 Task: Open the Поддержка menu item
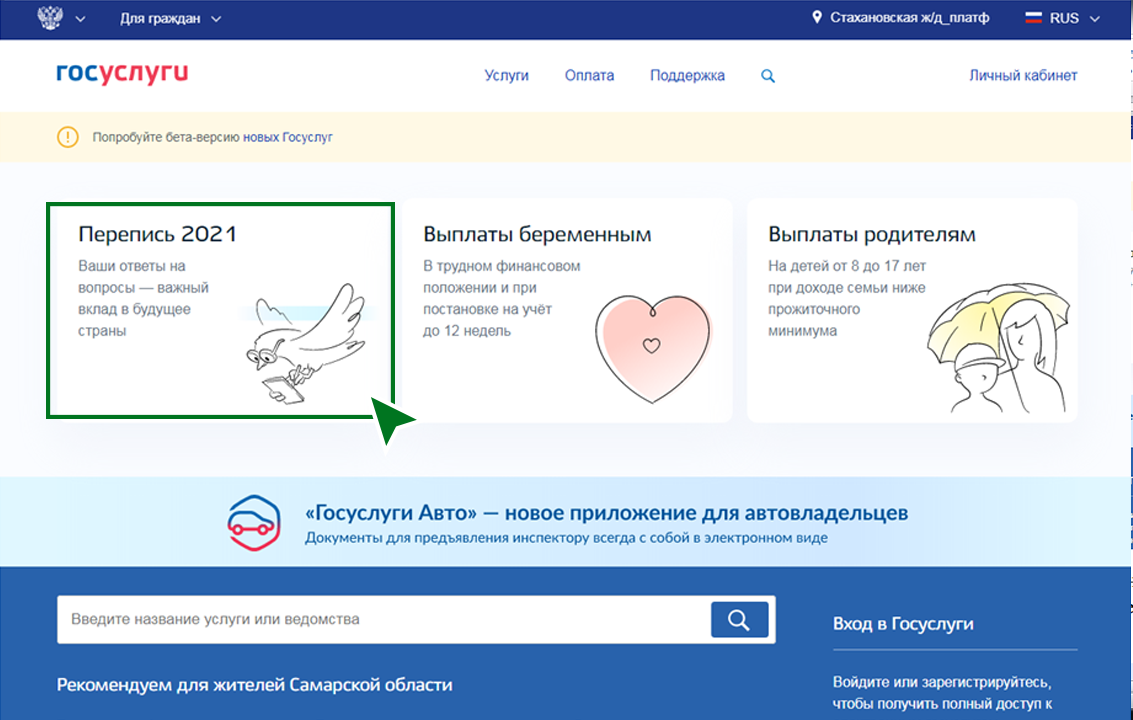[687, 75]
